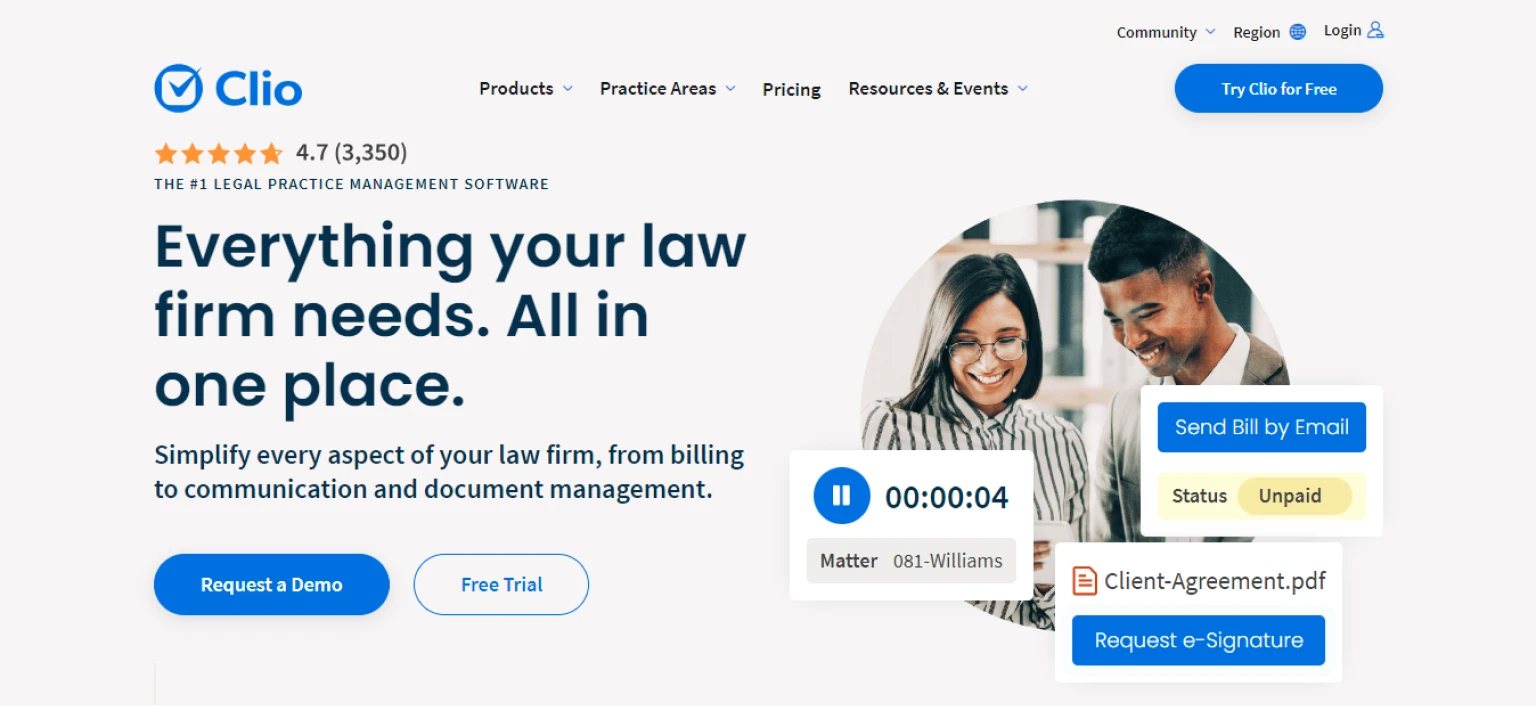Click the Request a Demo button

(271, 585)
